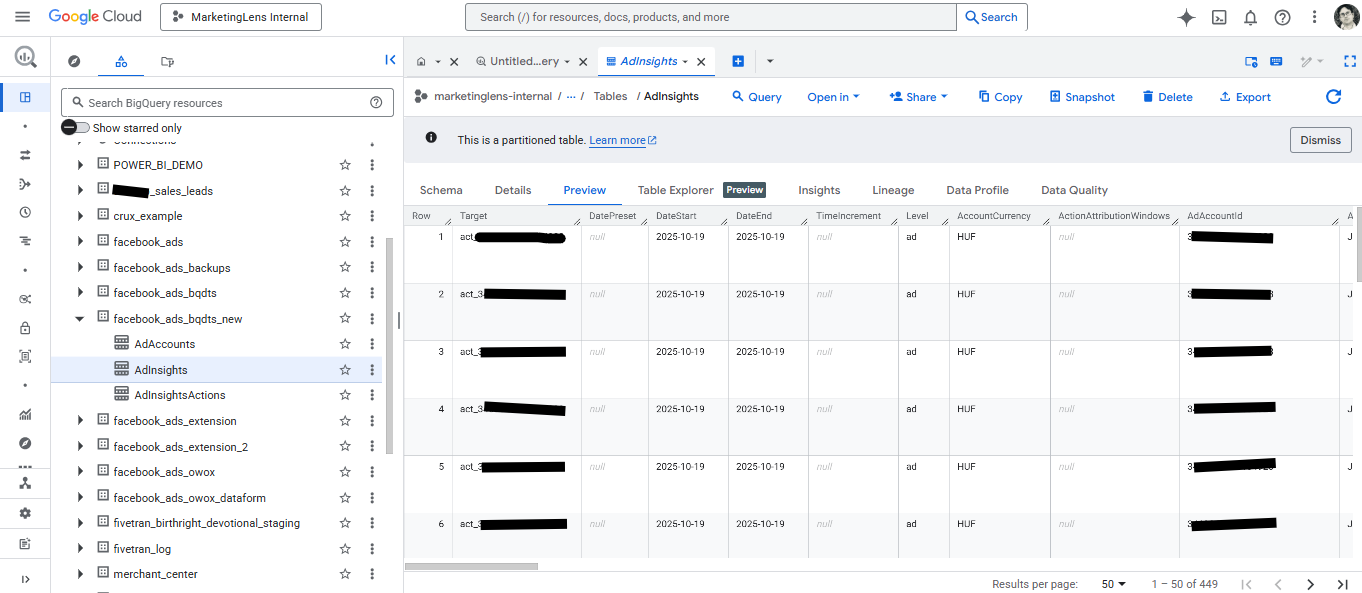This screenshot has width=1362, height=593.
Task: Open the Cloud Shell terminal
Action: coord(1218,17)
